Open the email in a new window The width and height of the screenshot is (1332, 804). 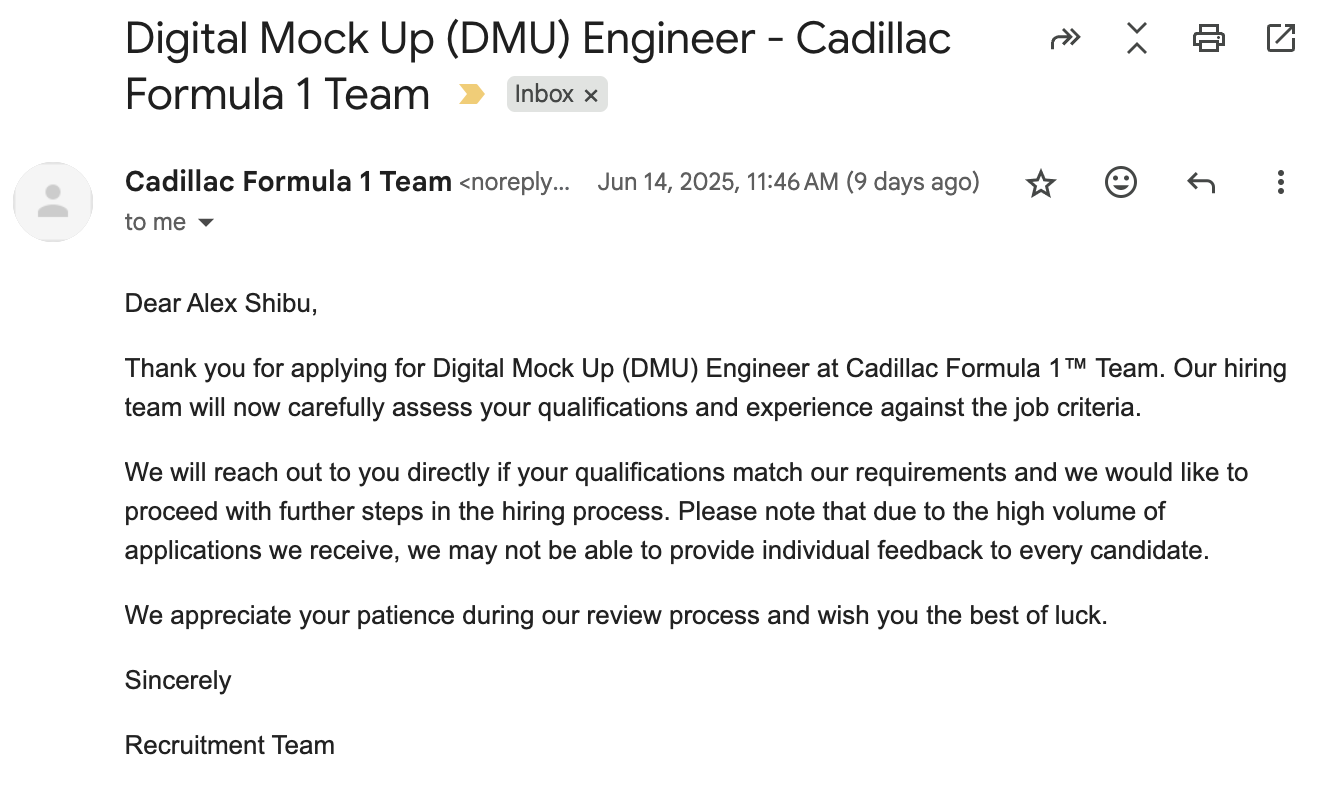pyautogui.click(x=1280, y=39)
